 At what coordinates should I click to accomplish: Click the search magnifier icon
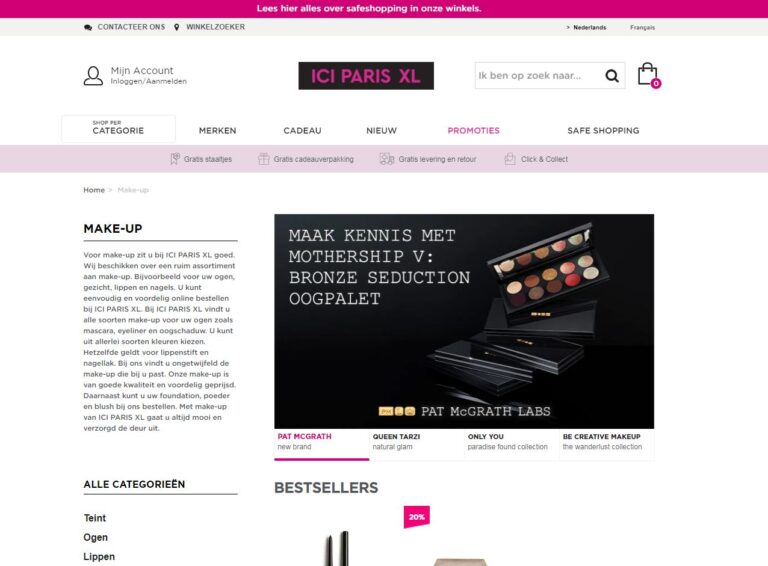[612, 75]
